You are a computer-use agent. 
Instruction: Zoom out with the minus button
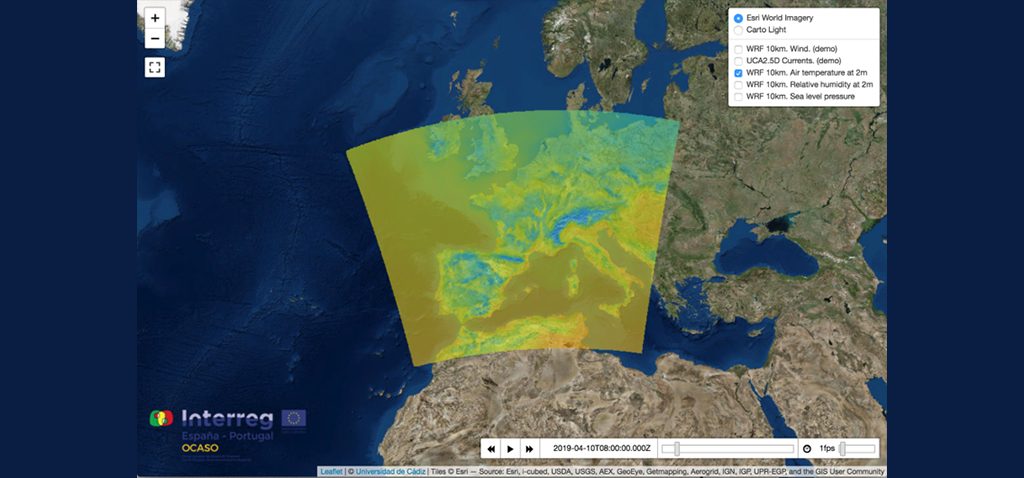(155, 40)
